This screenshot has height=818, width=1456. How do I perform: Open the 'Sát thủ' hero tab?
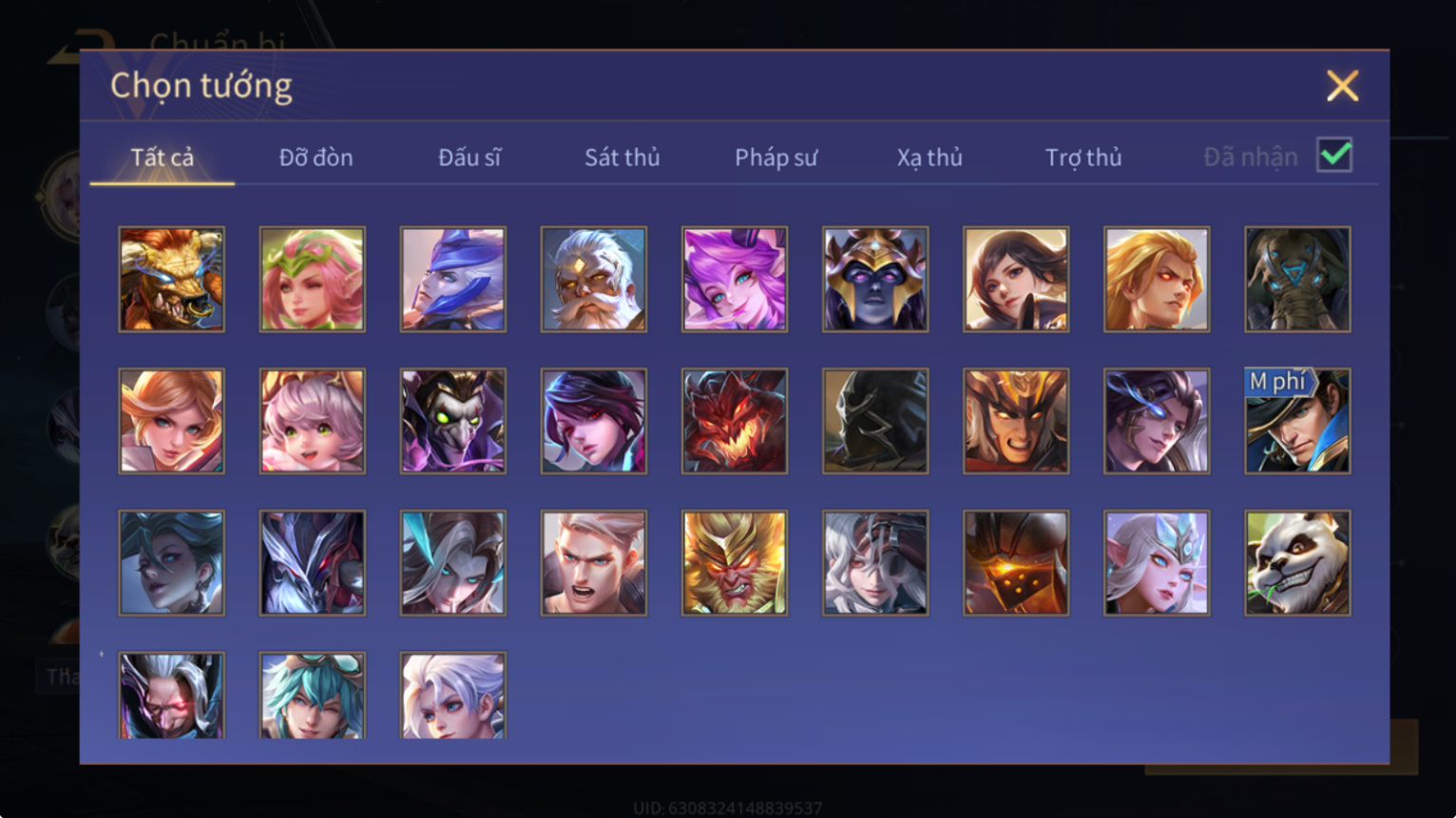pyautogui.click(x=623, y=158)
